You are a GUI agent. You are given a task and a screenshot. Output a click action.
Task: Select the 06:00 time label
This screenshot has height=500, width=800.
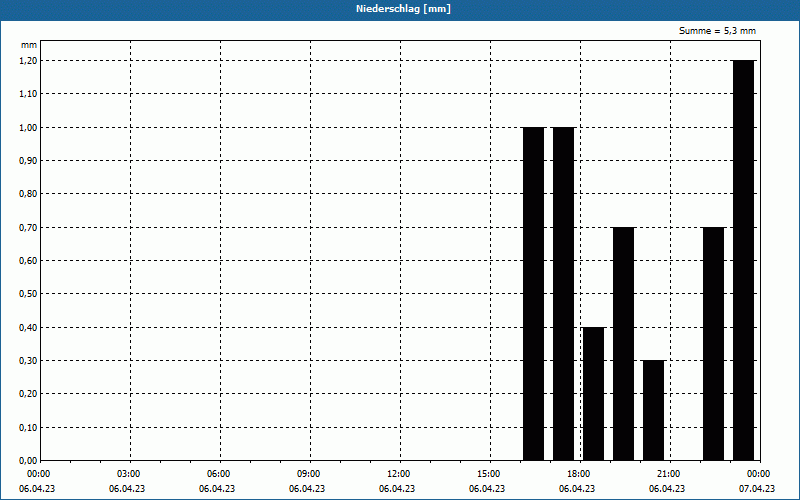click(x=220, y=474)
